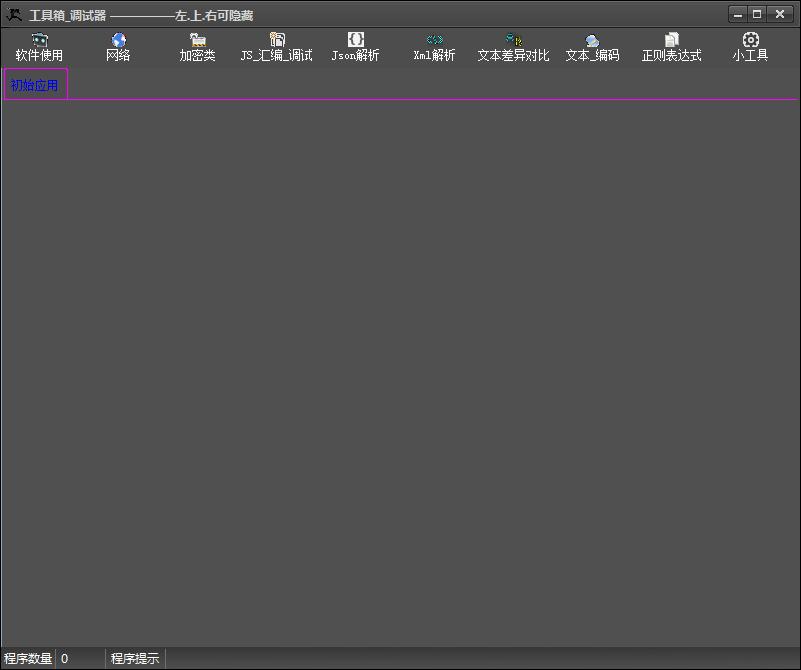Click the 程序数量 status bar label
Viewport: 801px width, 670px height.
click(x=28, y=659)
